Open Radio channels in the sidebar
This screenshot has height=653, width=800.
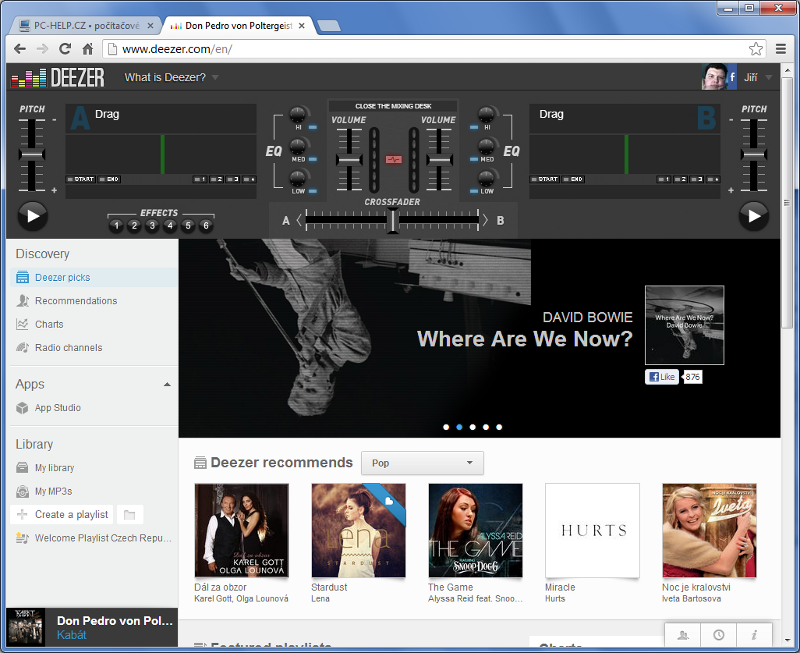pyautogui.click(x=68, y=348)
